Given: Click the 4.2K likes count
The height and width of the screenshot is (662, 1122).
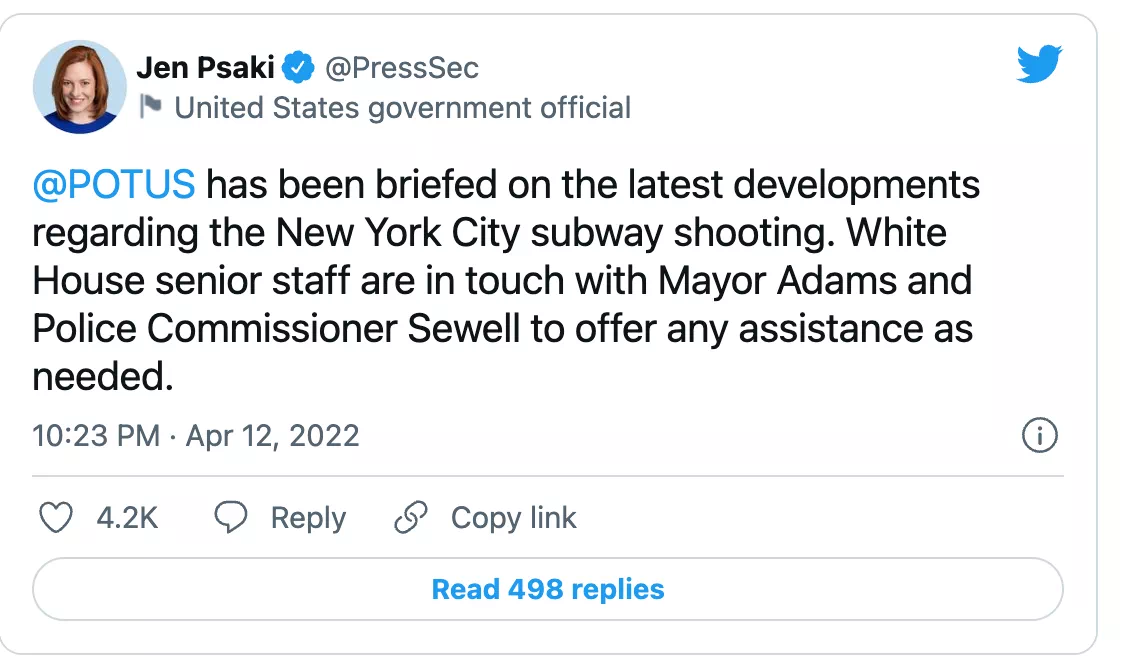Looking at the screenshot, I should [x=127, y=518].
